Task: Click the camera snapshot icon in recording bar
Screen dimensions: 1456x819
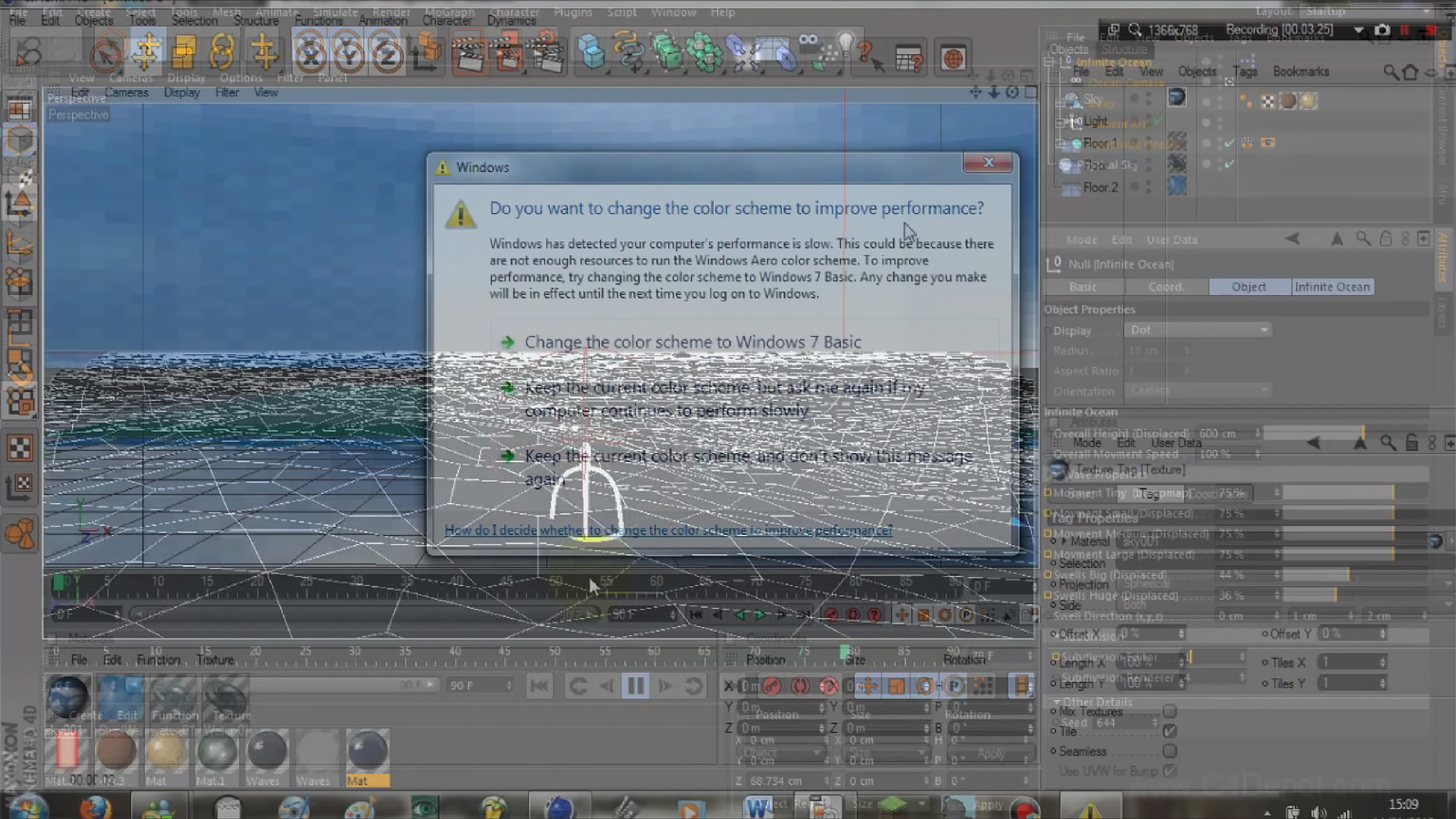Action: point(1381,30)
